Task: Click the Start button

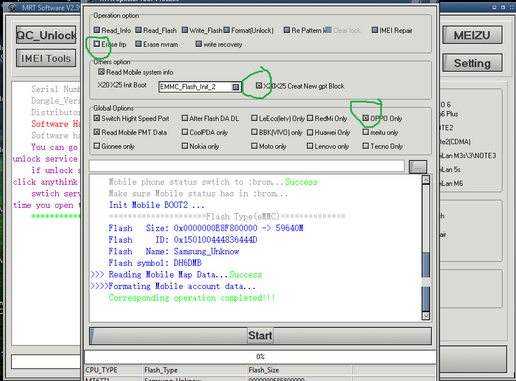Action: tap(260, 336)
